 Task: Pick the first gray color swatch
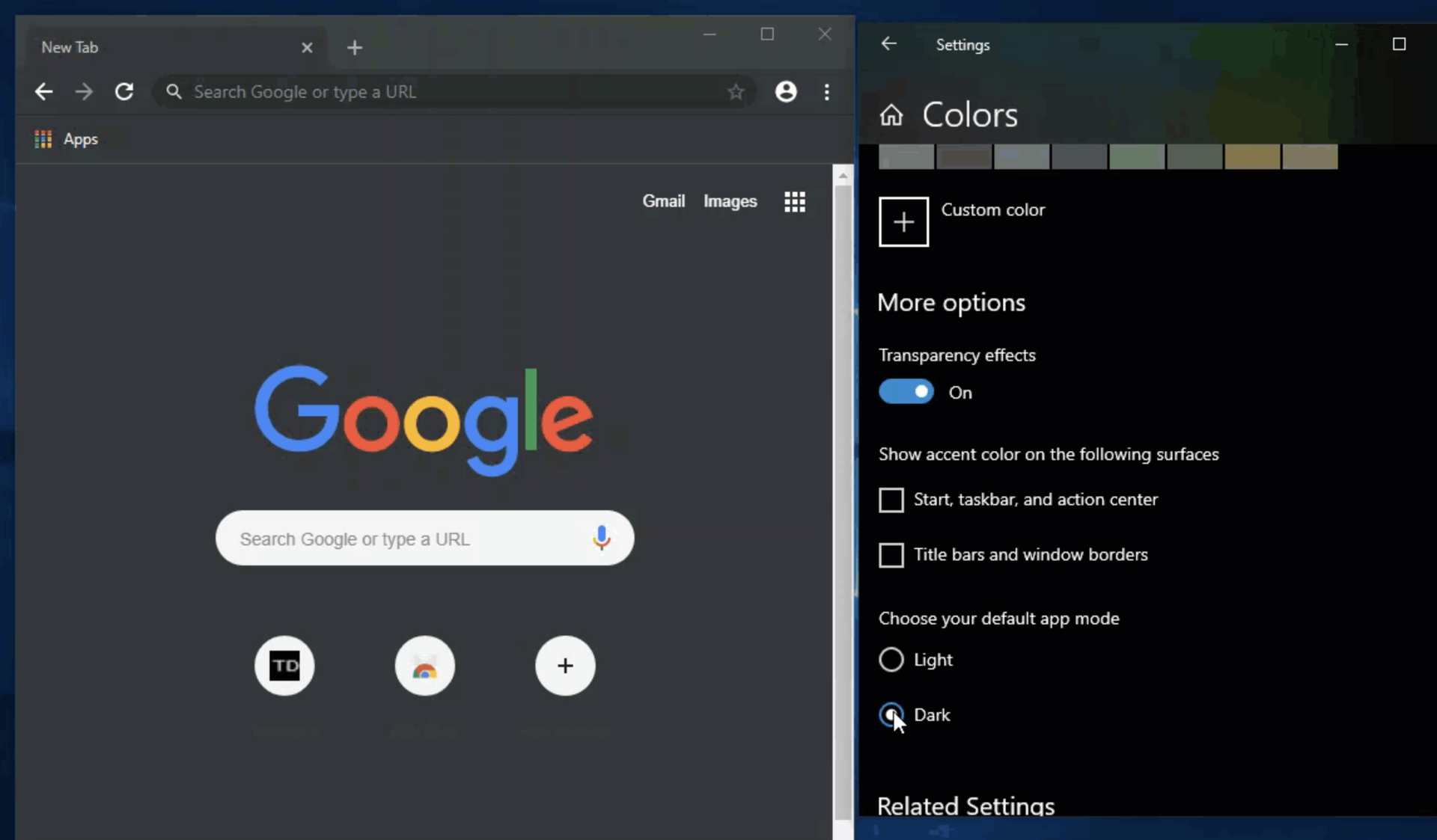(906, 156)
